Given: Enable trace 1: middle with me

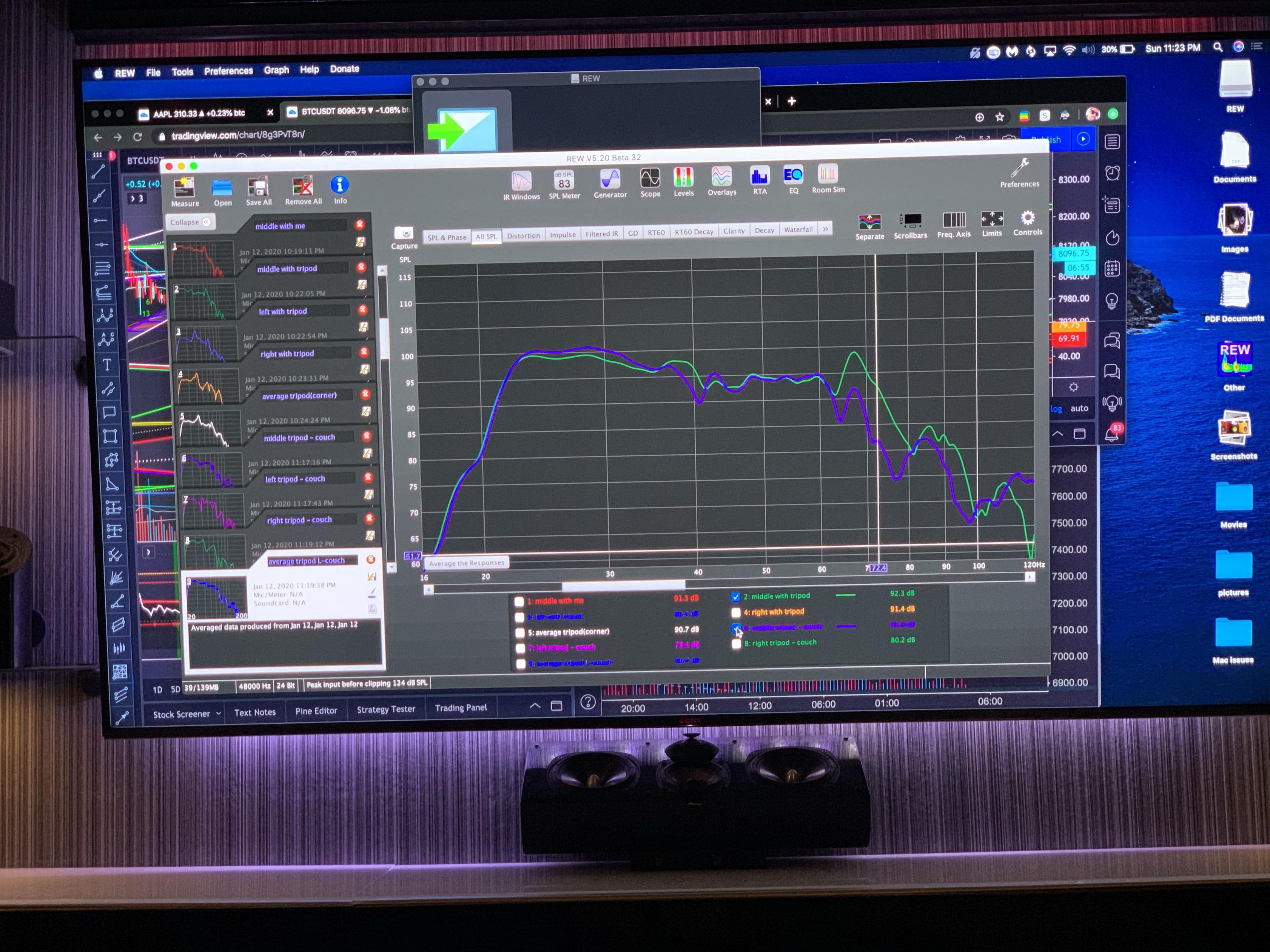Looking at the screenshot, I should pos(519,601).
